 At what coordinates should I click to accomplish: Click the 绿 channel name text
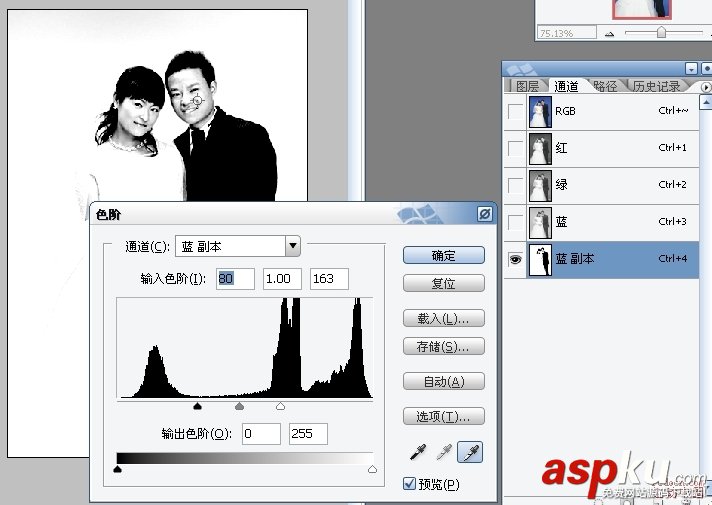pos(561,185)
